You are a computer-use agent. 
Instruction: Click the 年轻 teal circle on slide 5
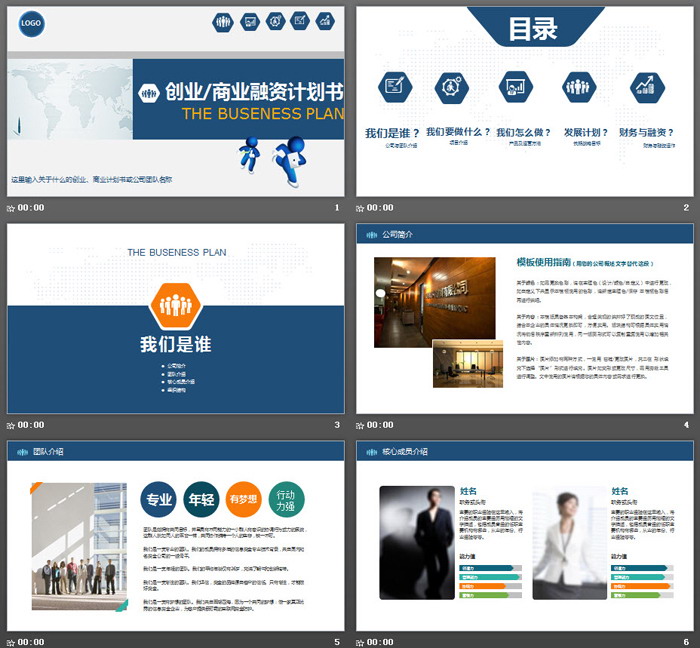tap(201, 499)
